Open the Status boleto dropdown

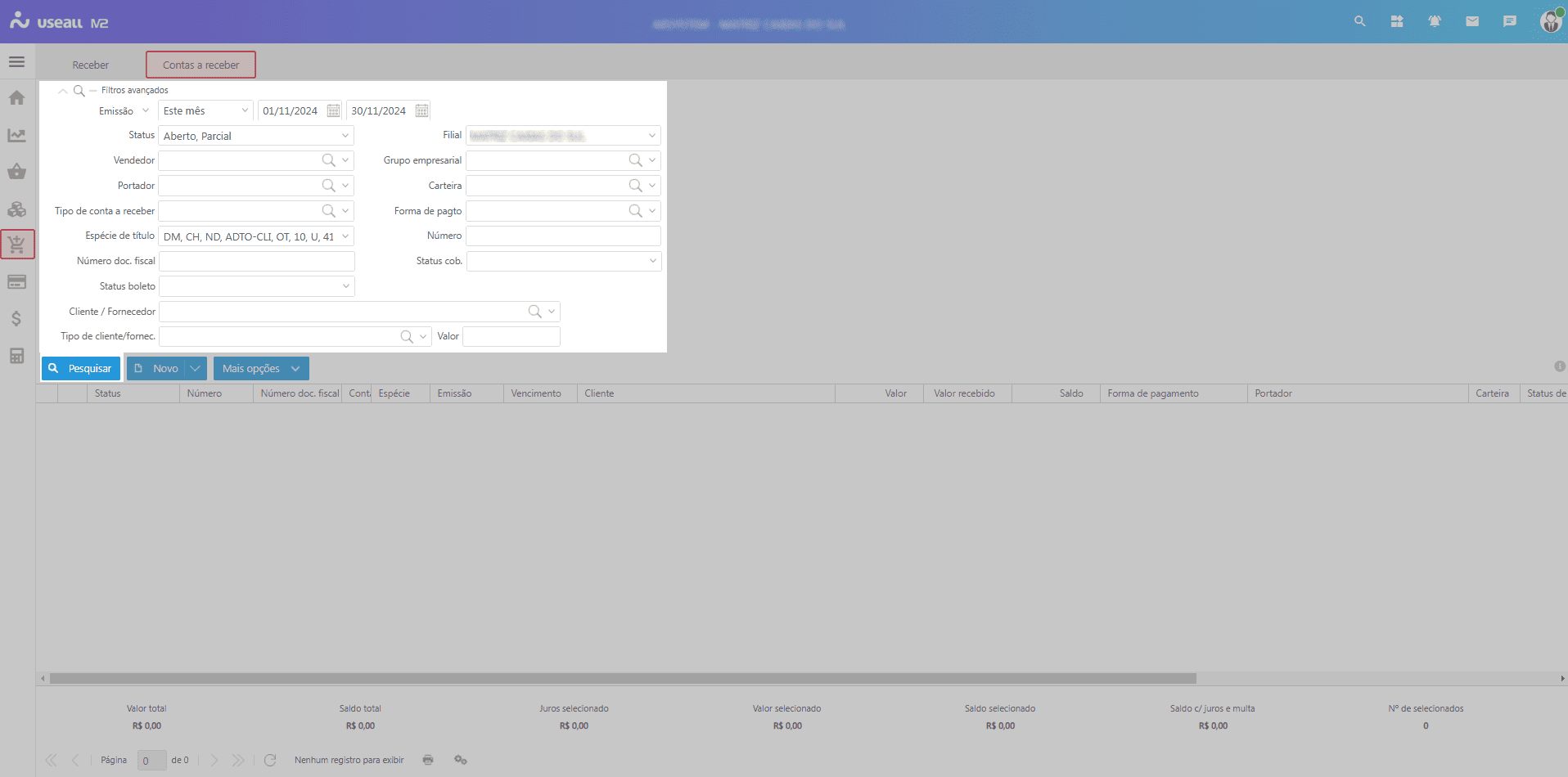(345, 286)
